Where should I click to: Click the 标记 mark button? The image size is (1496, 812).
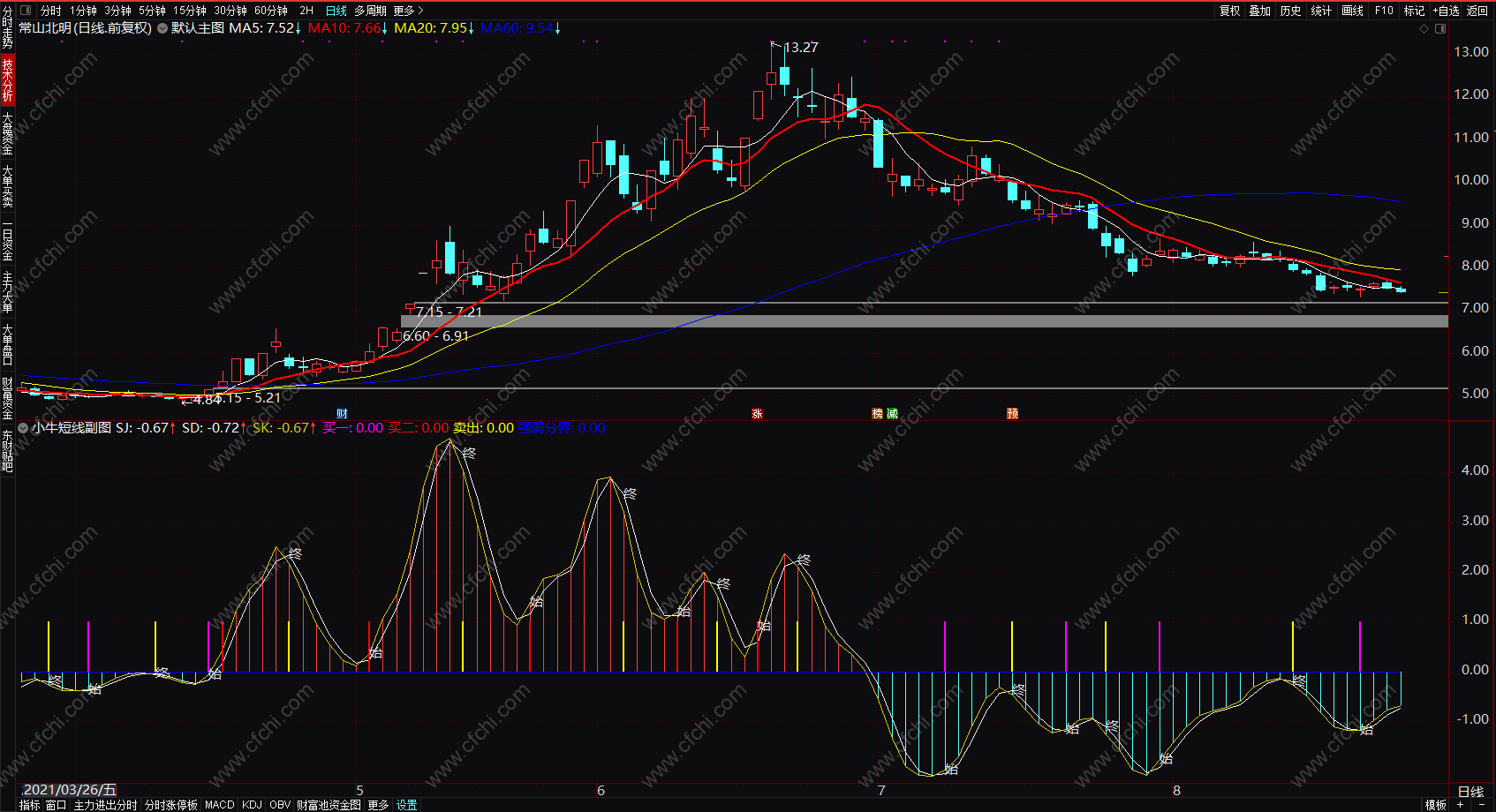tap(1415, 11)
